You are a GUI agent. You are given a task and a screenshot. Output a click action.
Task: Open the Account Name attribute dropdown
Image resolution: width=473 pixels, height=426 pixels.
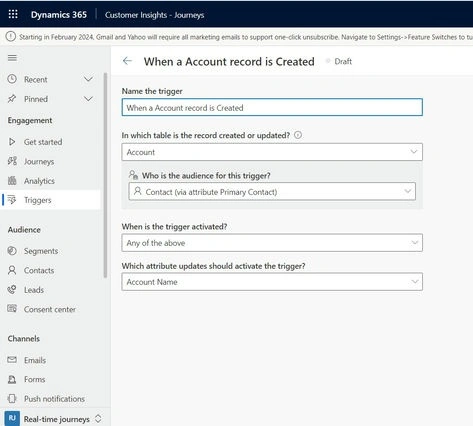pos(272,282)
